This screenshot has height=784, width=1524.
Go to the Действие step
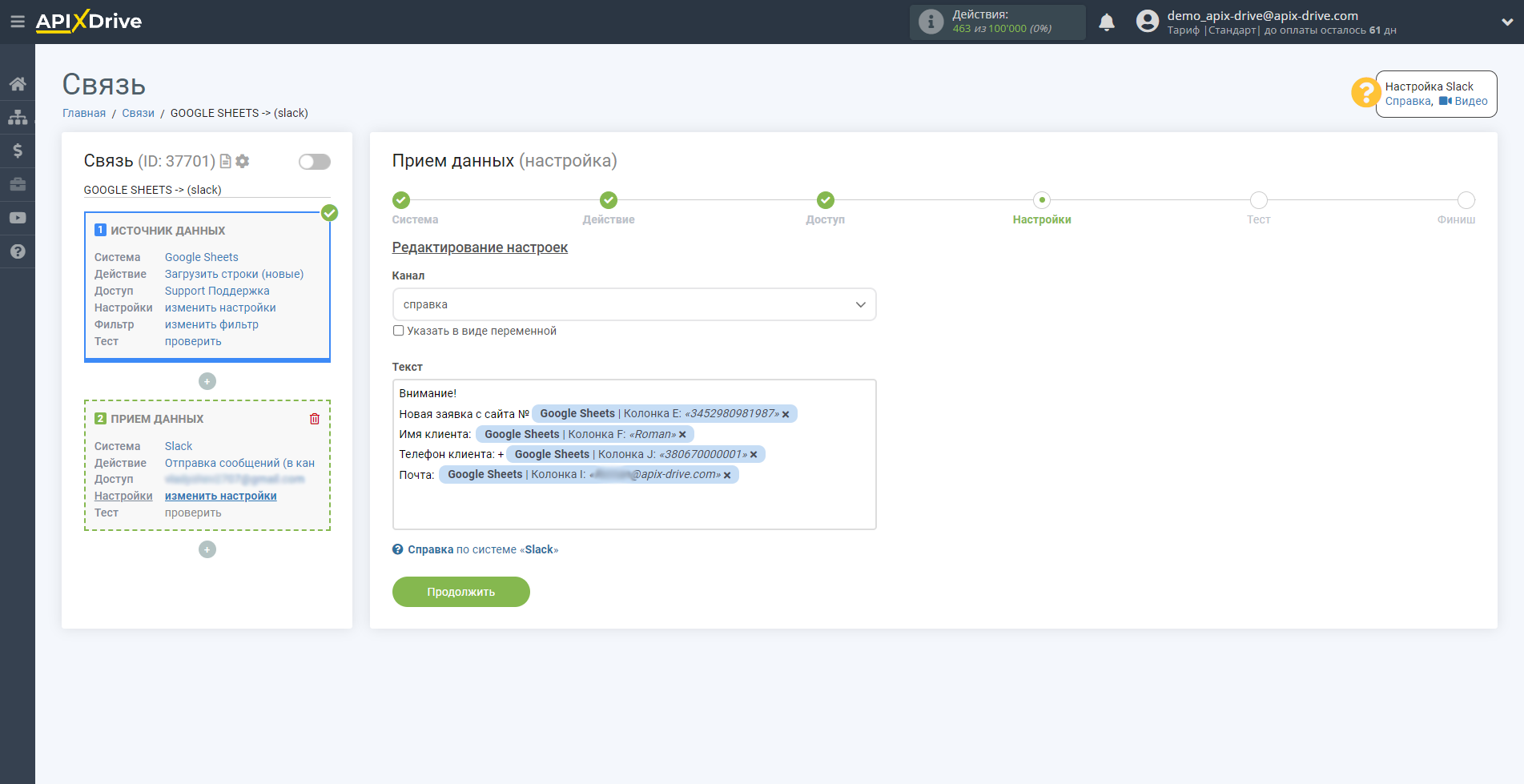click(609, 200)
